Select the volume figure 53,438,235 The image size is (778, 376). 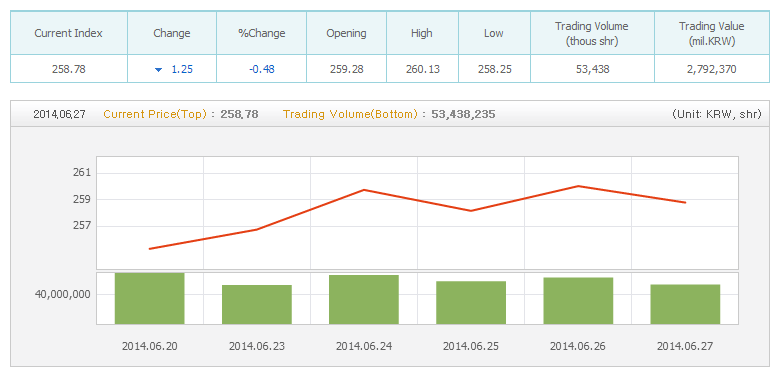[463, 114]
